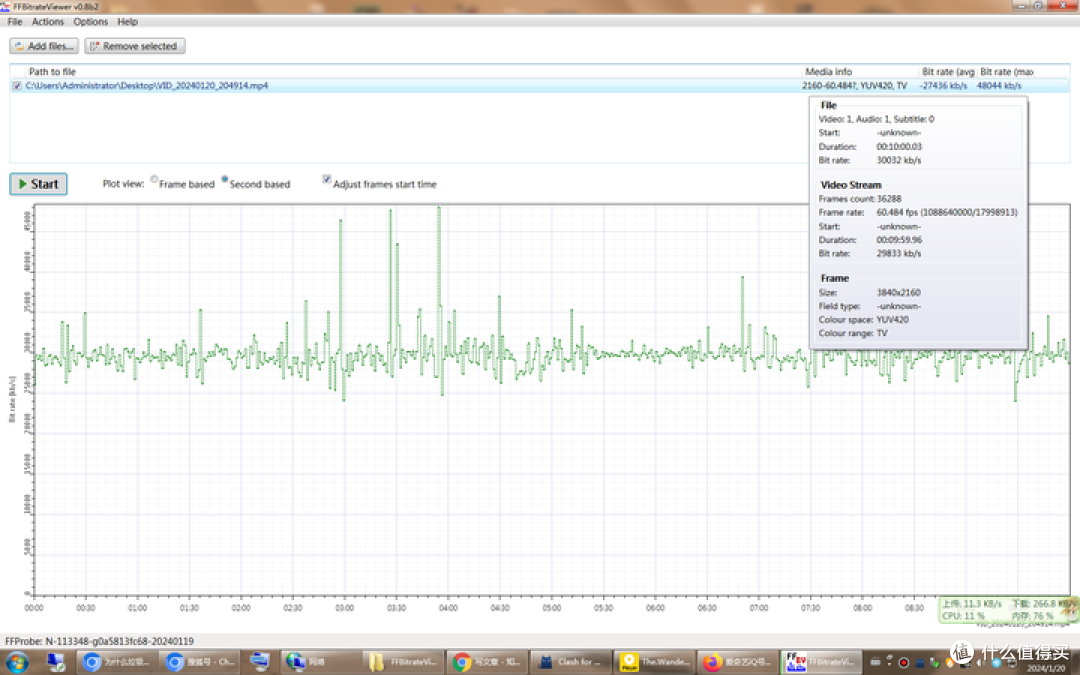Switch to the Clash for Windows taskbar item
The height and width of the screenshot is (675, 1080).
568,661
